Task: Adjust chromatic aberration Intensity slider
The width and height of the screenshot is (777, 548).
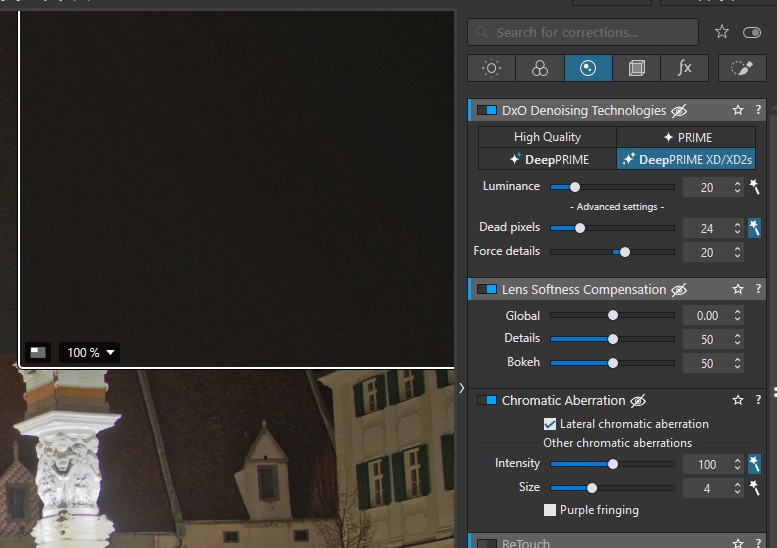Action: coord(612,464)
